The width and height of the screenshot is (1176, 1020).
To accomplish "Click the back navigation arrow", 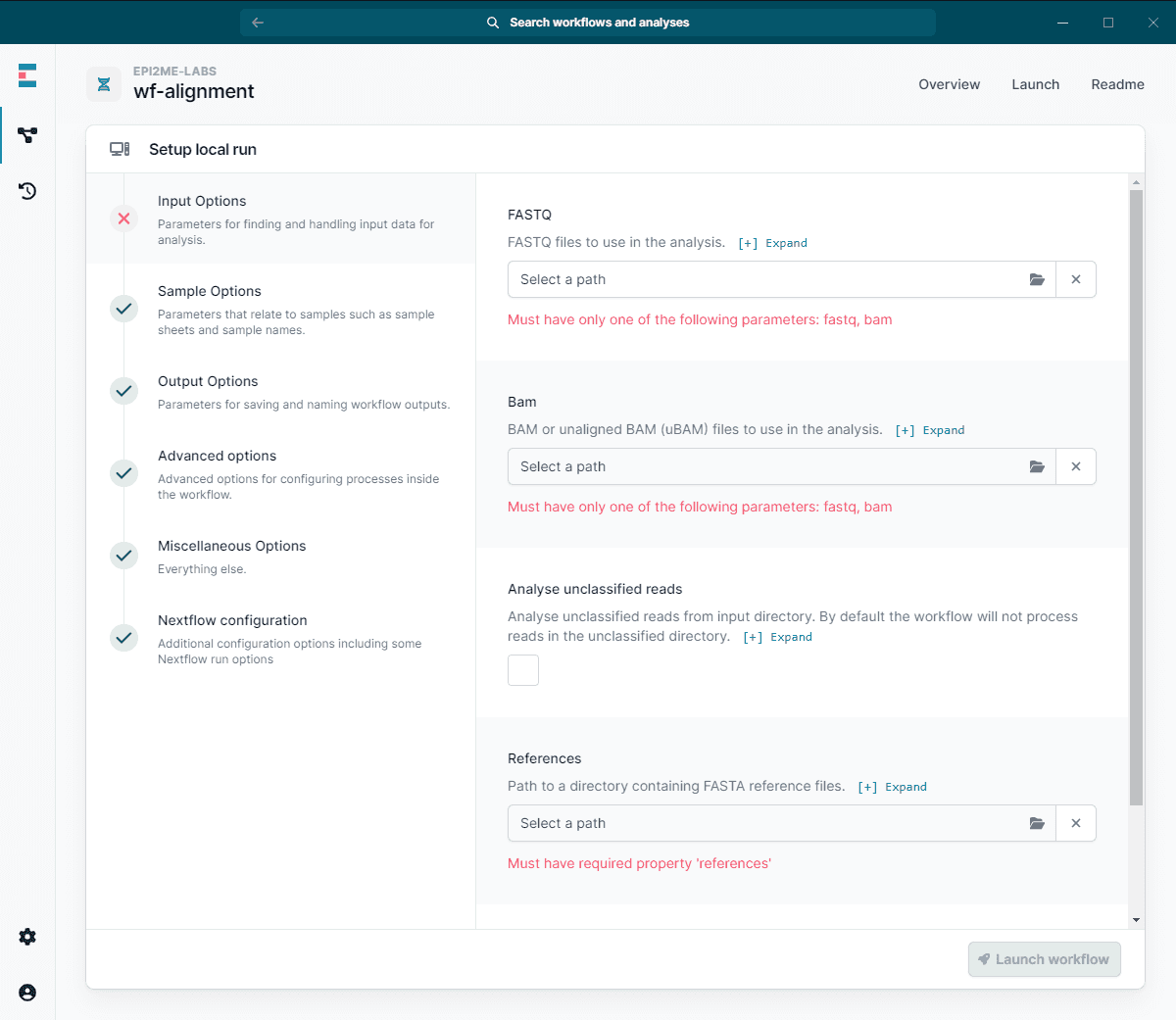I will pyautogui.click(x=257, y=22).
